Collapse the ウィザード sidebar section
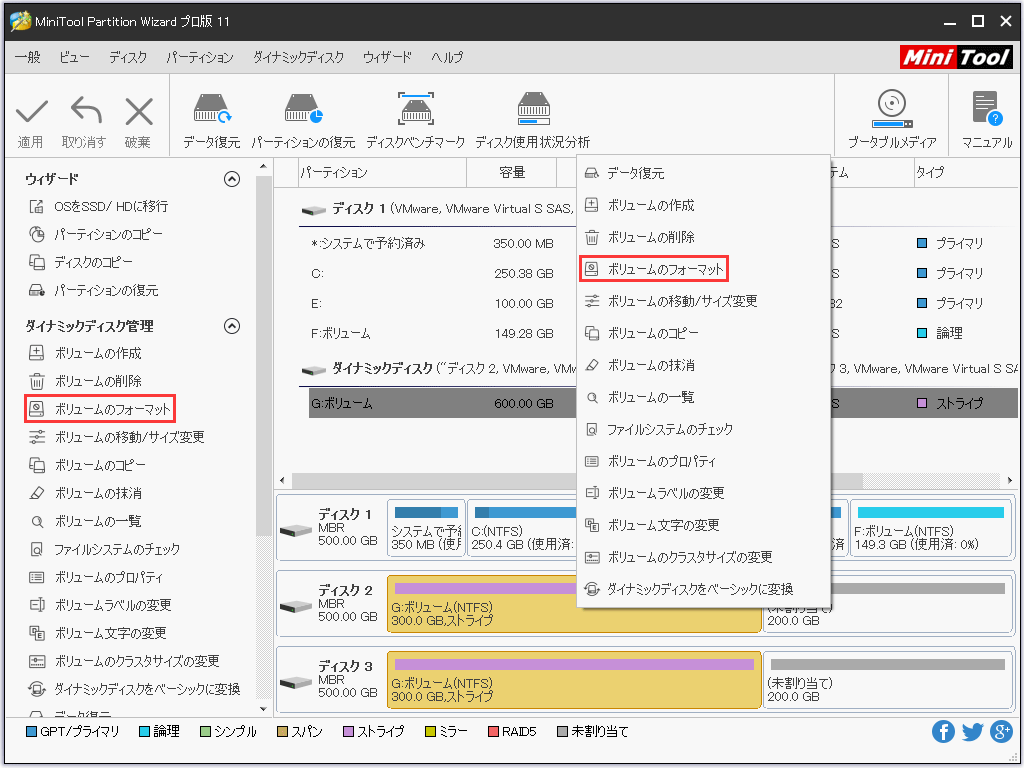The height and width of the screenshot is (768, 1024). 232,179
